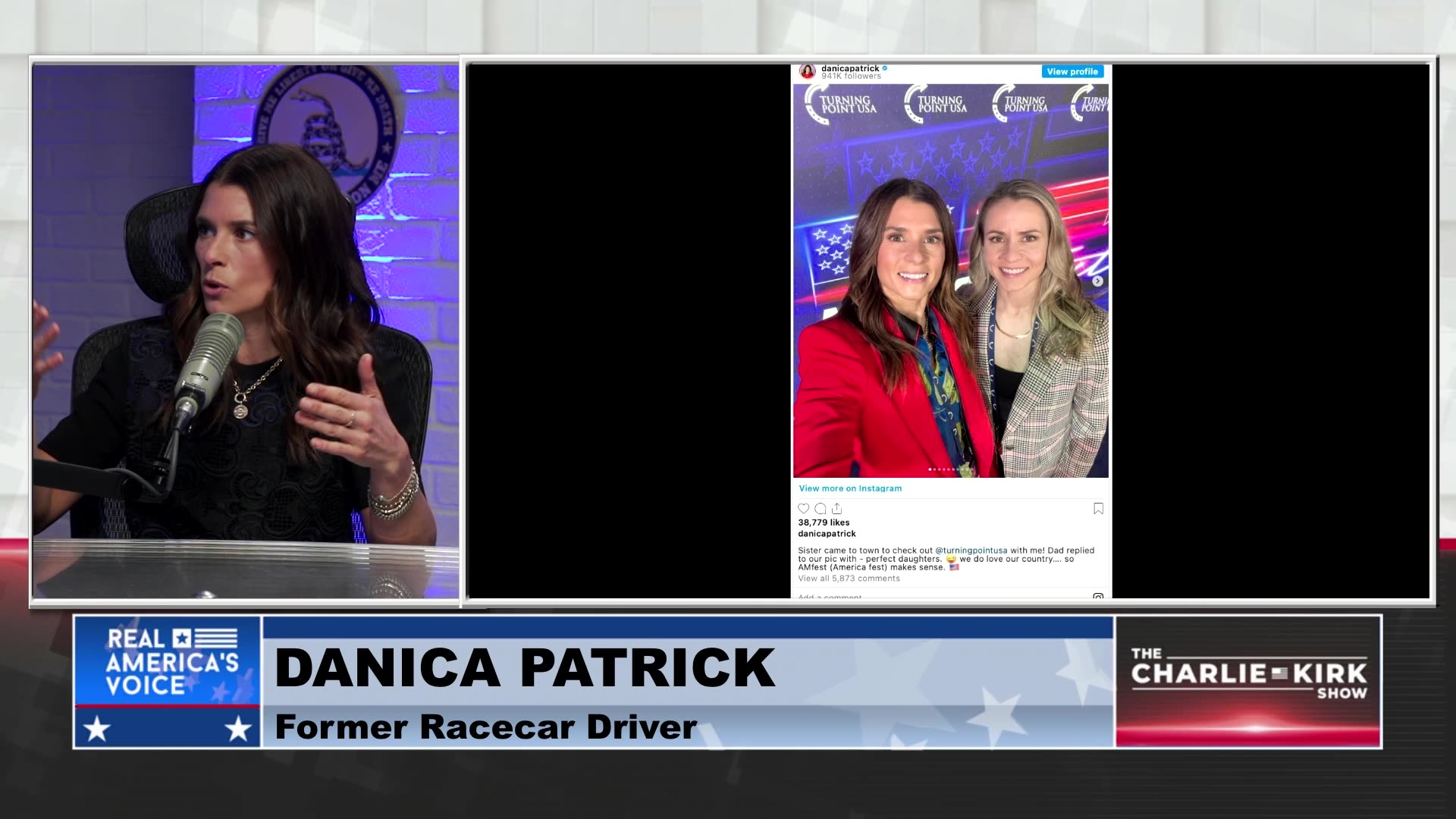Share the post using the share arrow icon
This screenshot has width=1456, height=819.
[837, 508]
